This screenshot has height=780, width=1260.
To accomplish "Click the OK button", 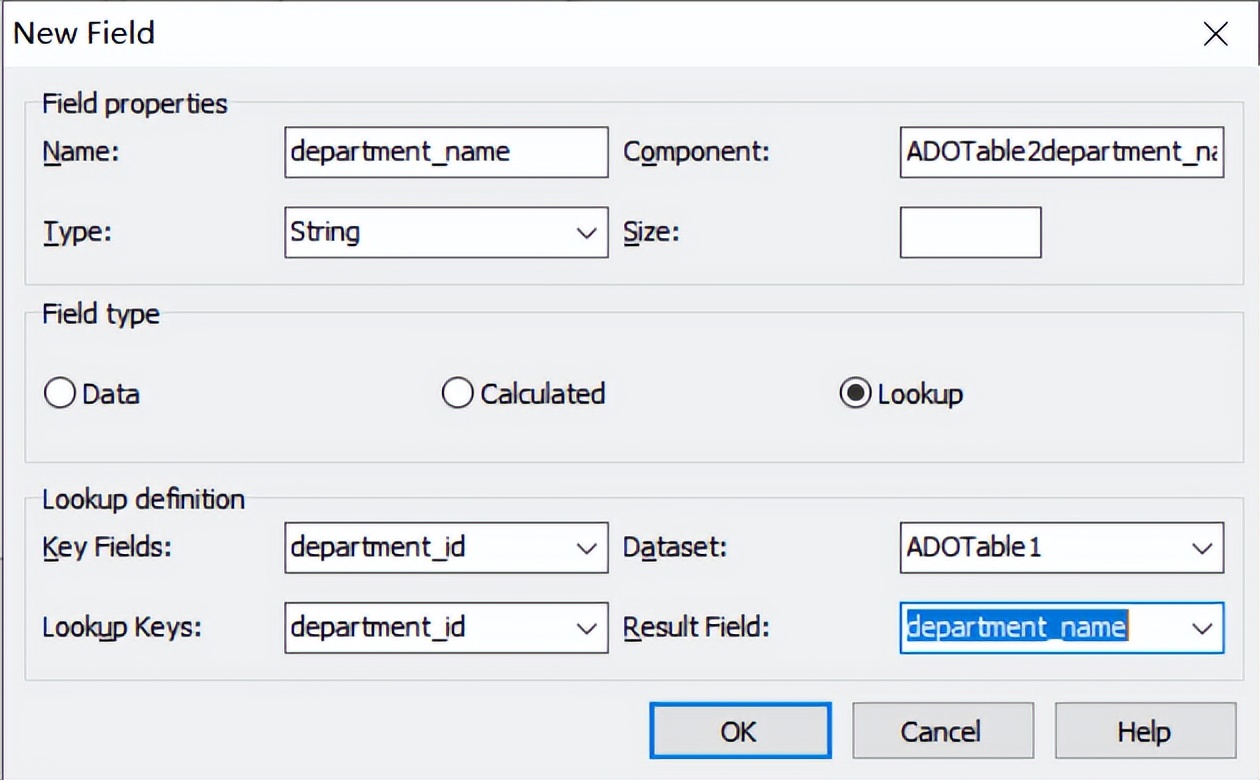I will tap(739, 731).
